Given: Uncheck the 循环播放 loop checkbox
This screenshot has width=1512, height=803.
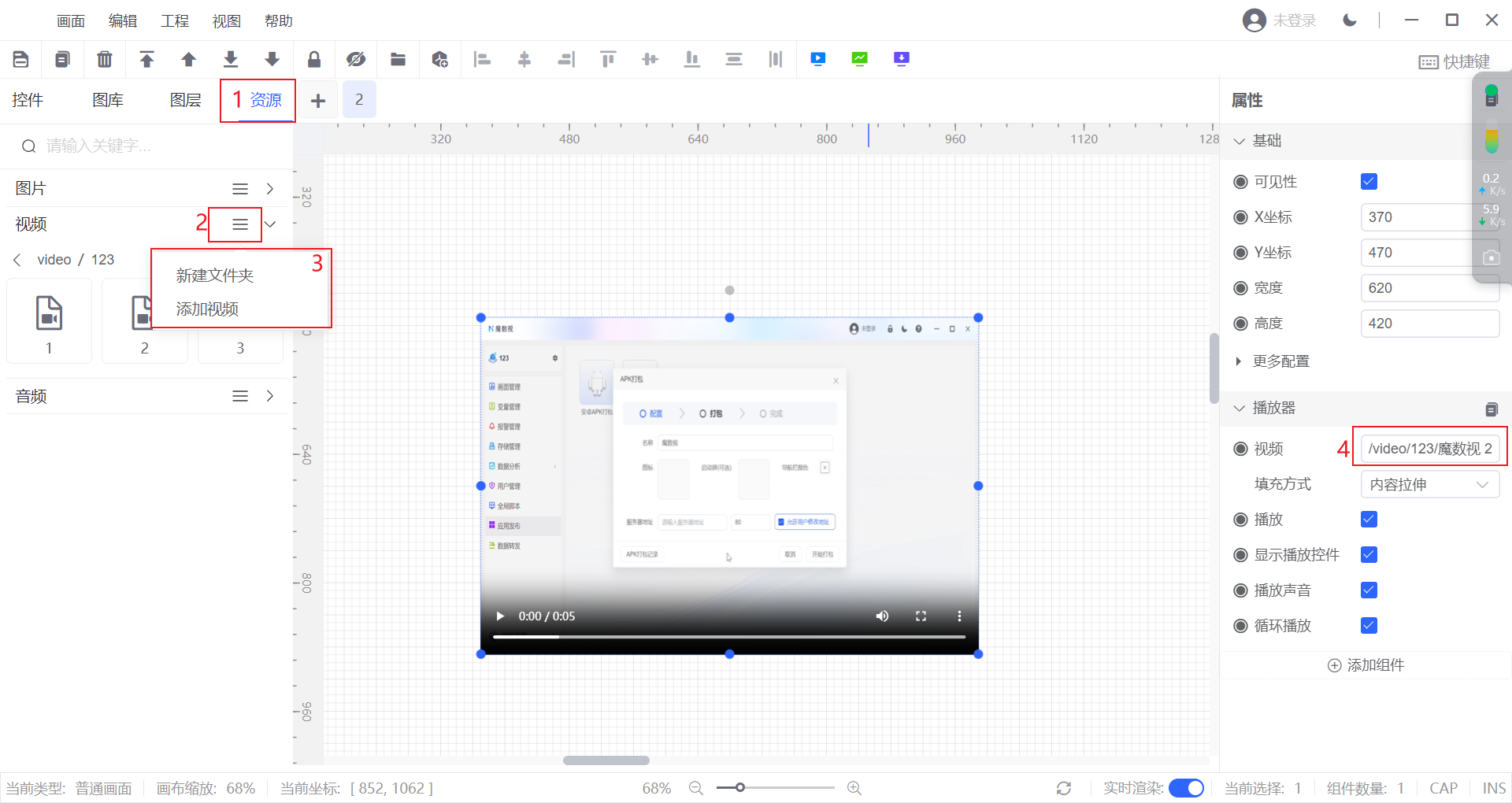Looking at the screenshot, I should (x=1369, y=626).
